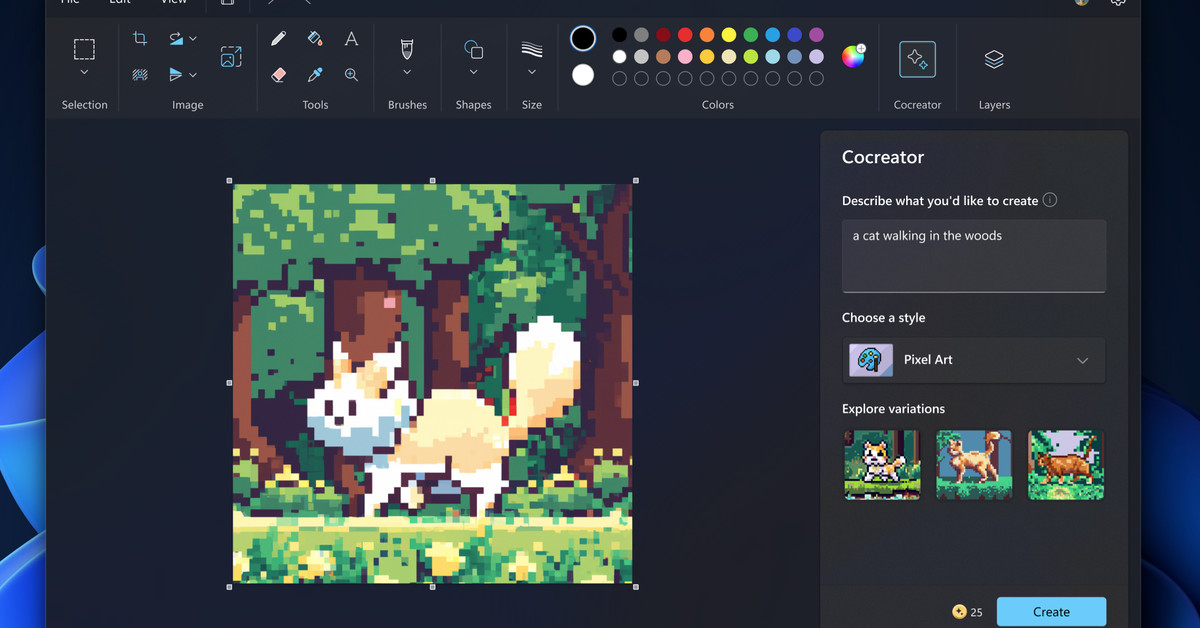Open the Layers panel
The image size is (1200, 628).
coord(994,60)
